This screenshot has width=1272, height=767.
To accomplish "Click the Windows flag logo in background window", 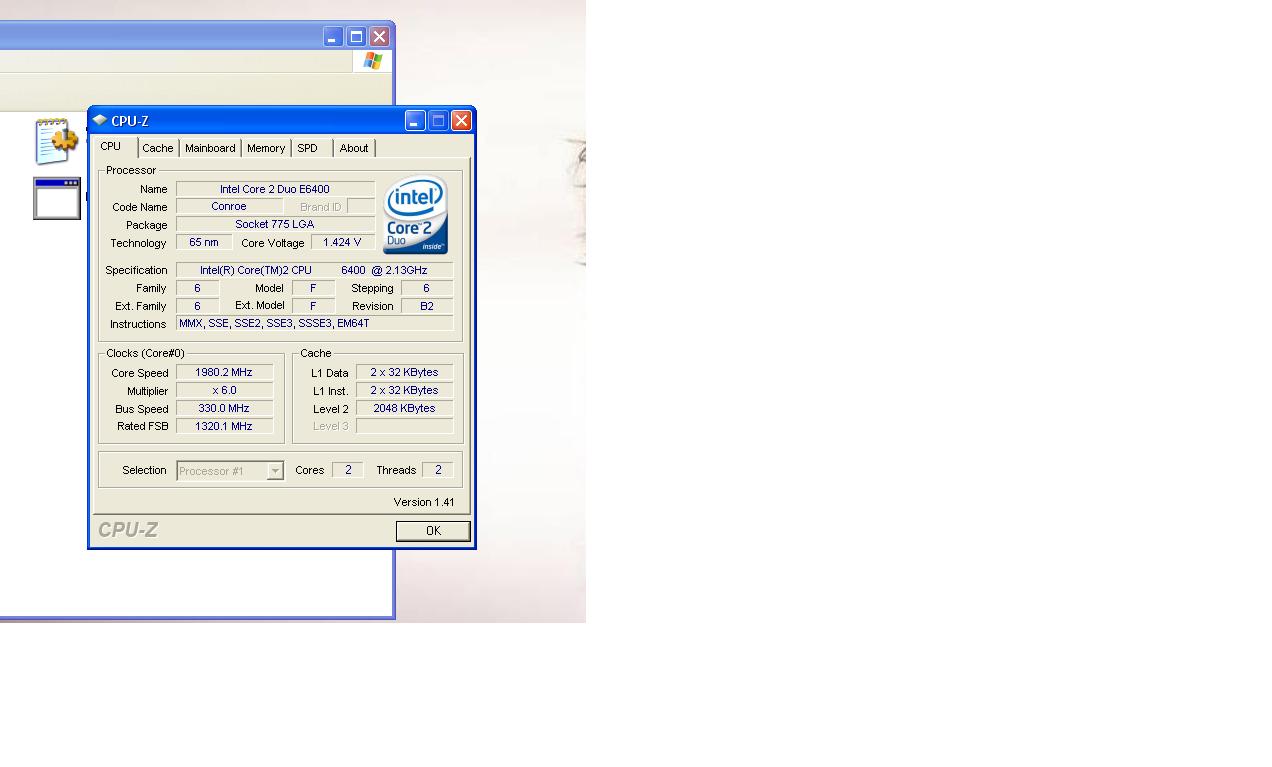I will [373, 61].
